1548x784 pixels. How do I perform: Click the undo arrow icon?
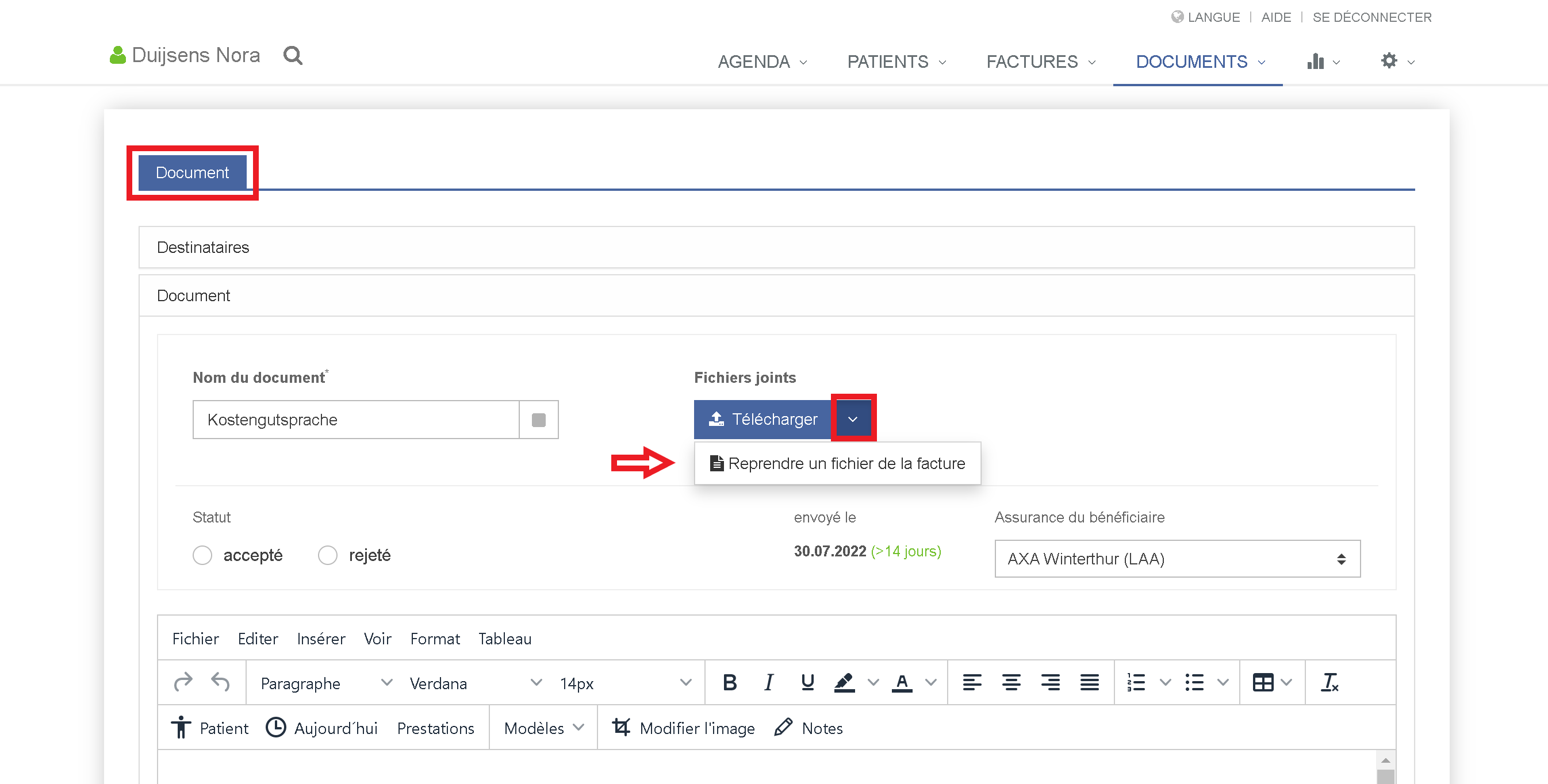pos(221,682)
